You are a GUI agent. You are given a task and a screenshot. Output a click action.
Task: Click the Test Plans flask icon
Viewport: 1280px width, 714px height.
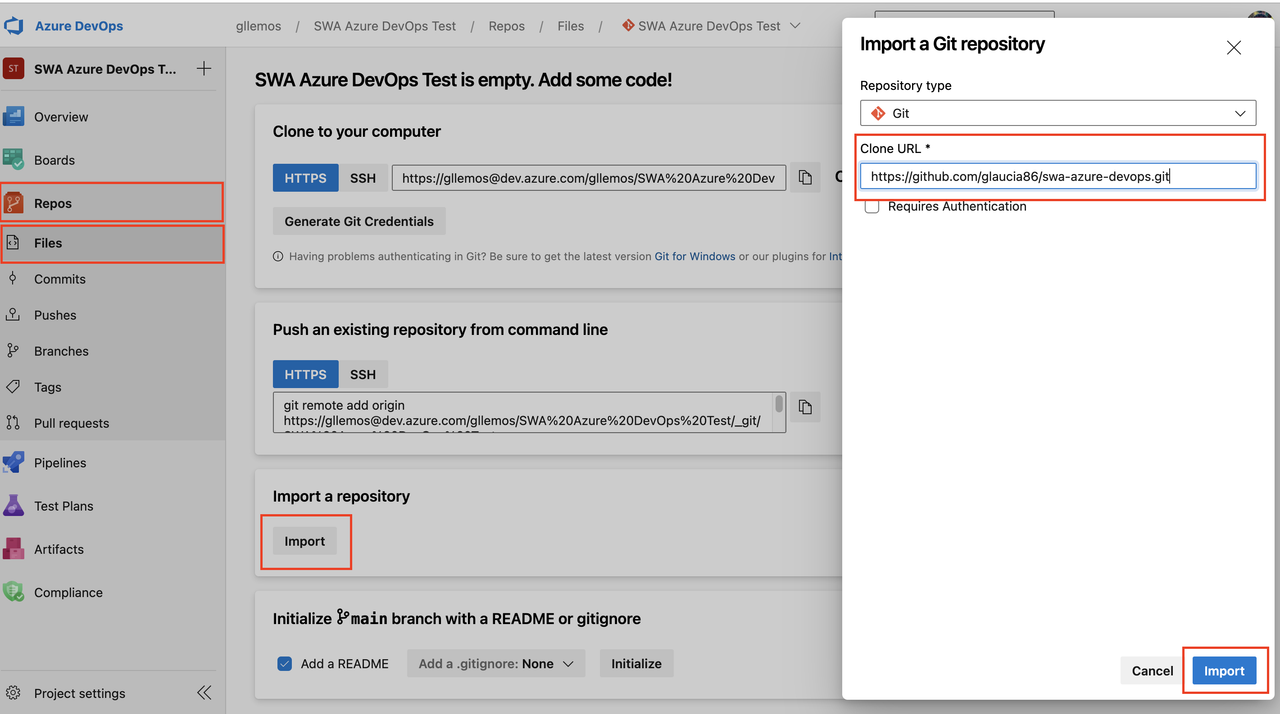13,506
